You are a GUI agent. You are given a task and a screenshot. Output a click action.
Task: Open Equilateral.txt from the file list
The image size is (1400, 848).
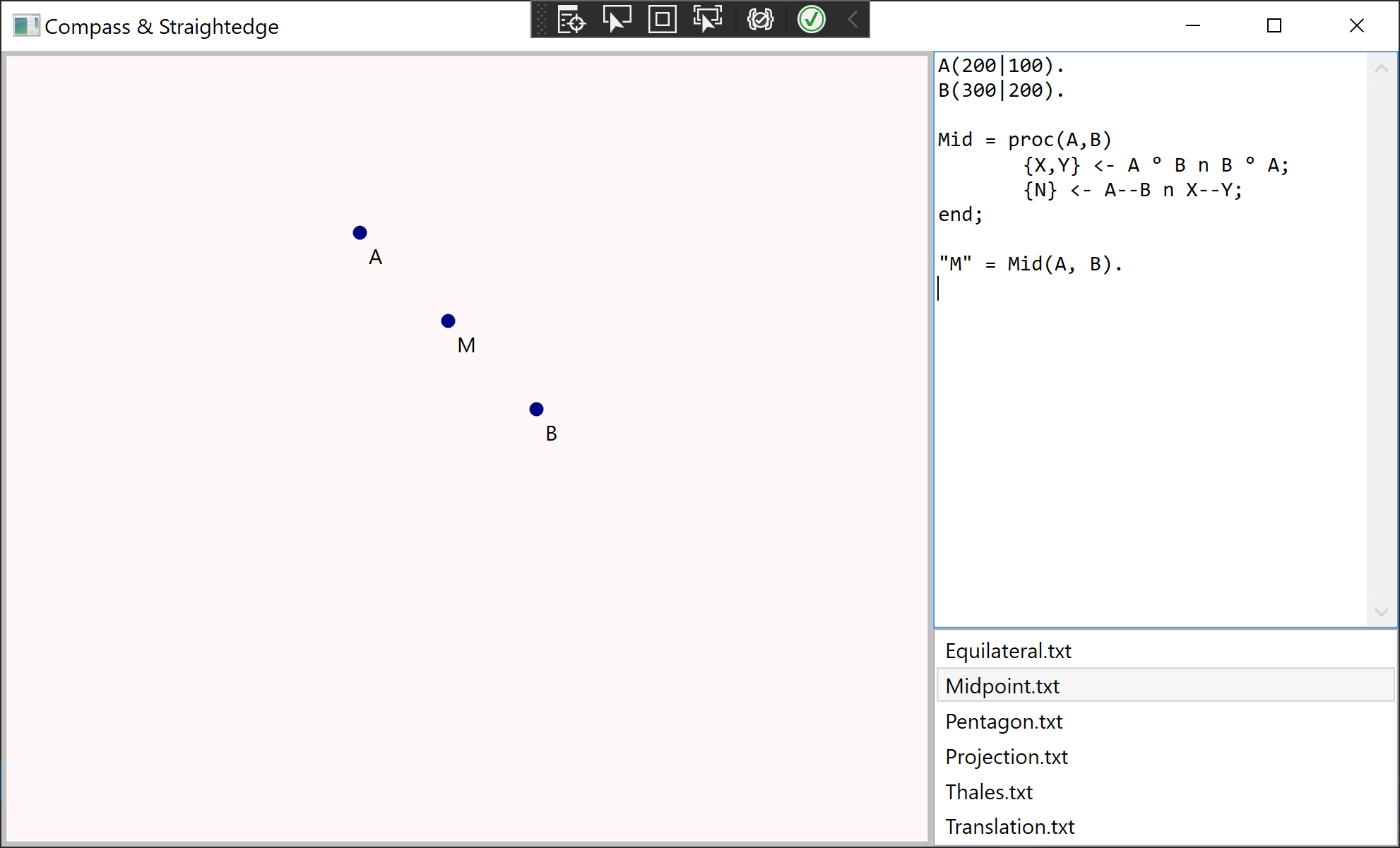click(1008, 651)
